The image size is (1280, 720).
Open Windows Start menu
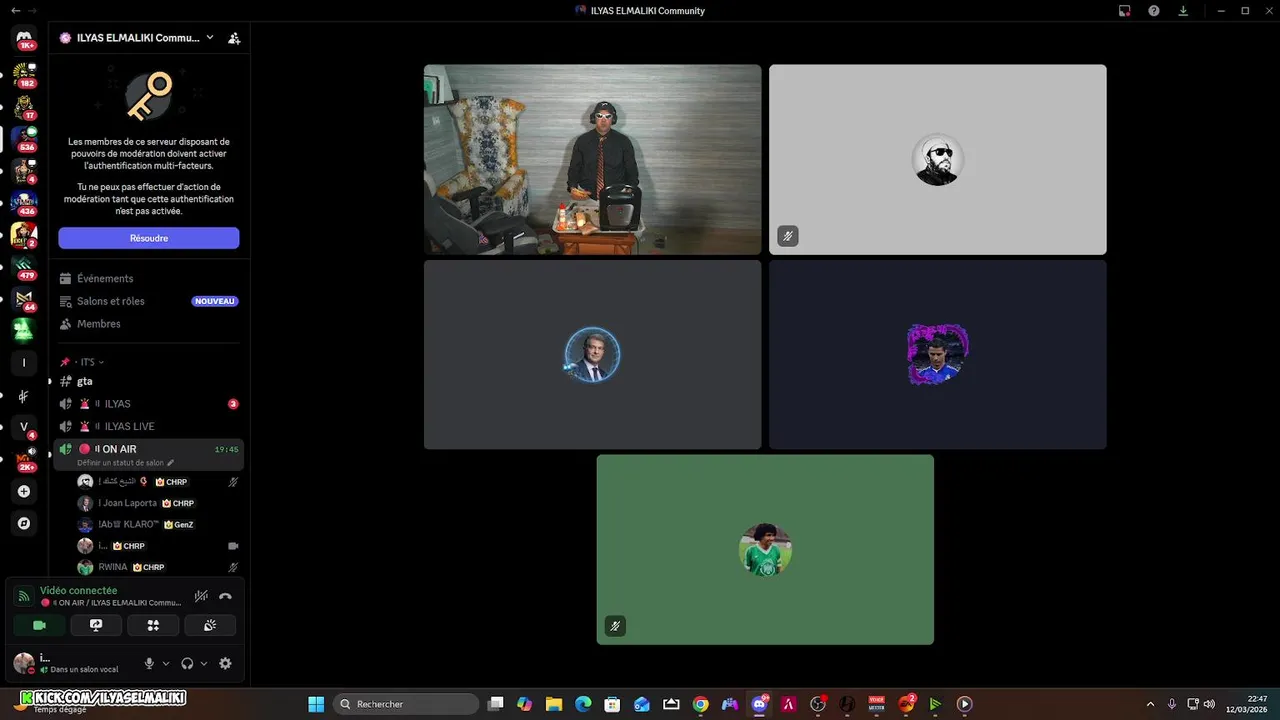[x=316, y=704]
